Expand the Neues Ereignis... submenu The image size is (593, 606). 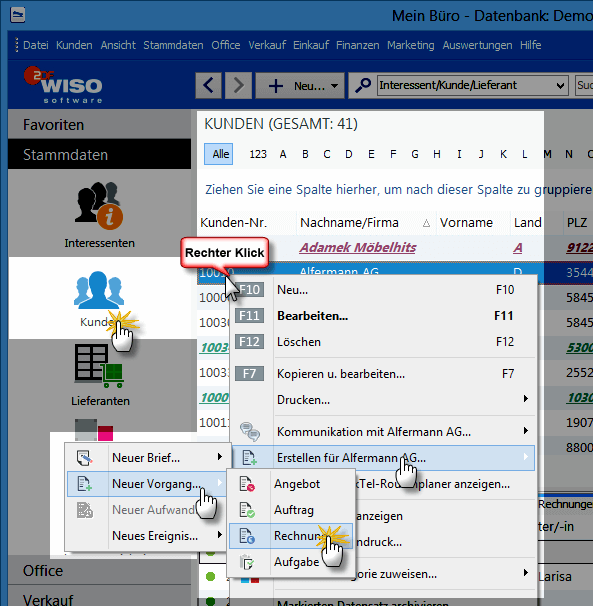pyautogui.click(x=220, y=535)
